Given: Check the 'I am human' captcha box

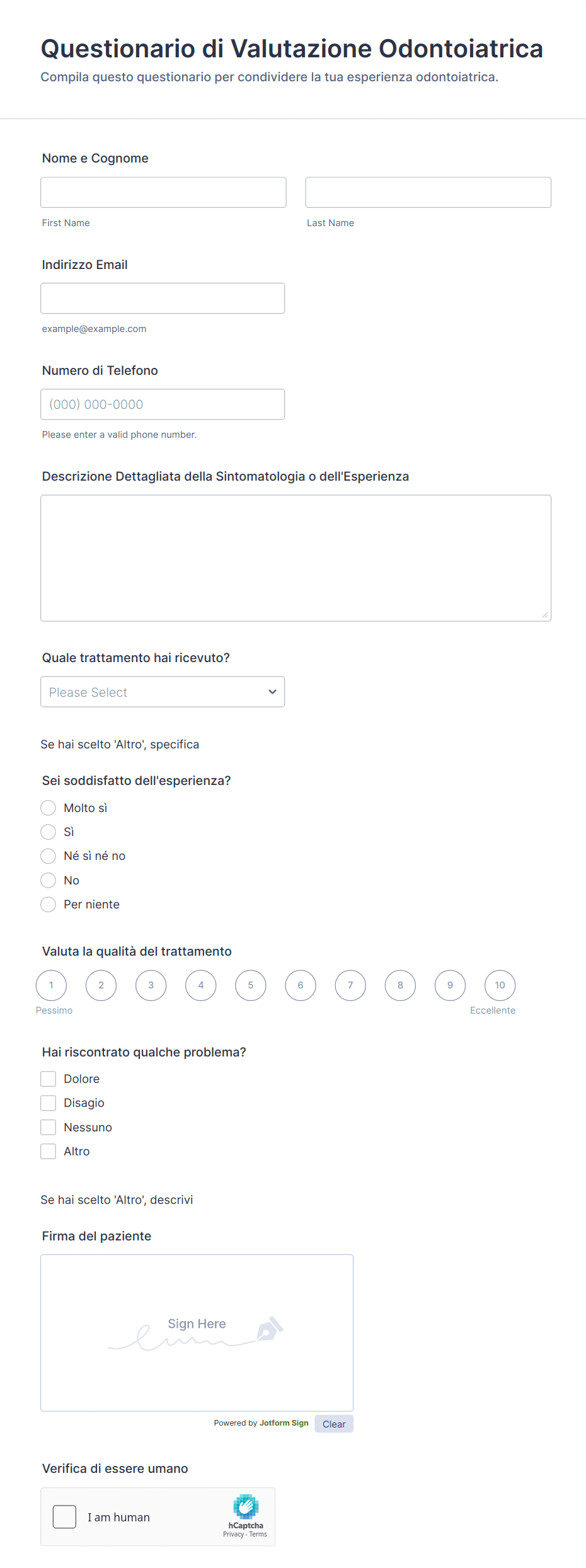Looking at the screenshot, I should pos(64,1516).
